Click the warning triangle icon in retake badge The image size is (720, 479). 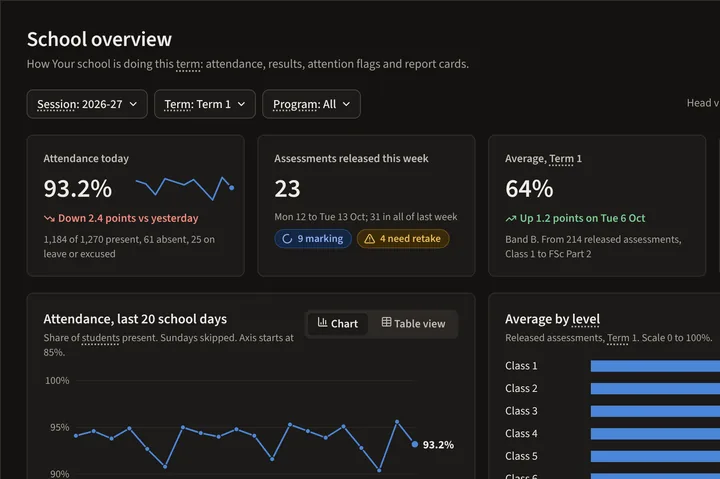[x=370, y=239]
